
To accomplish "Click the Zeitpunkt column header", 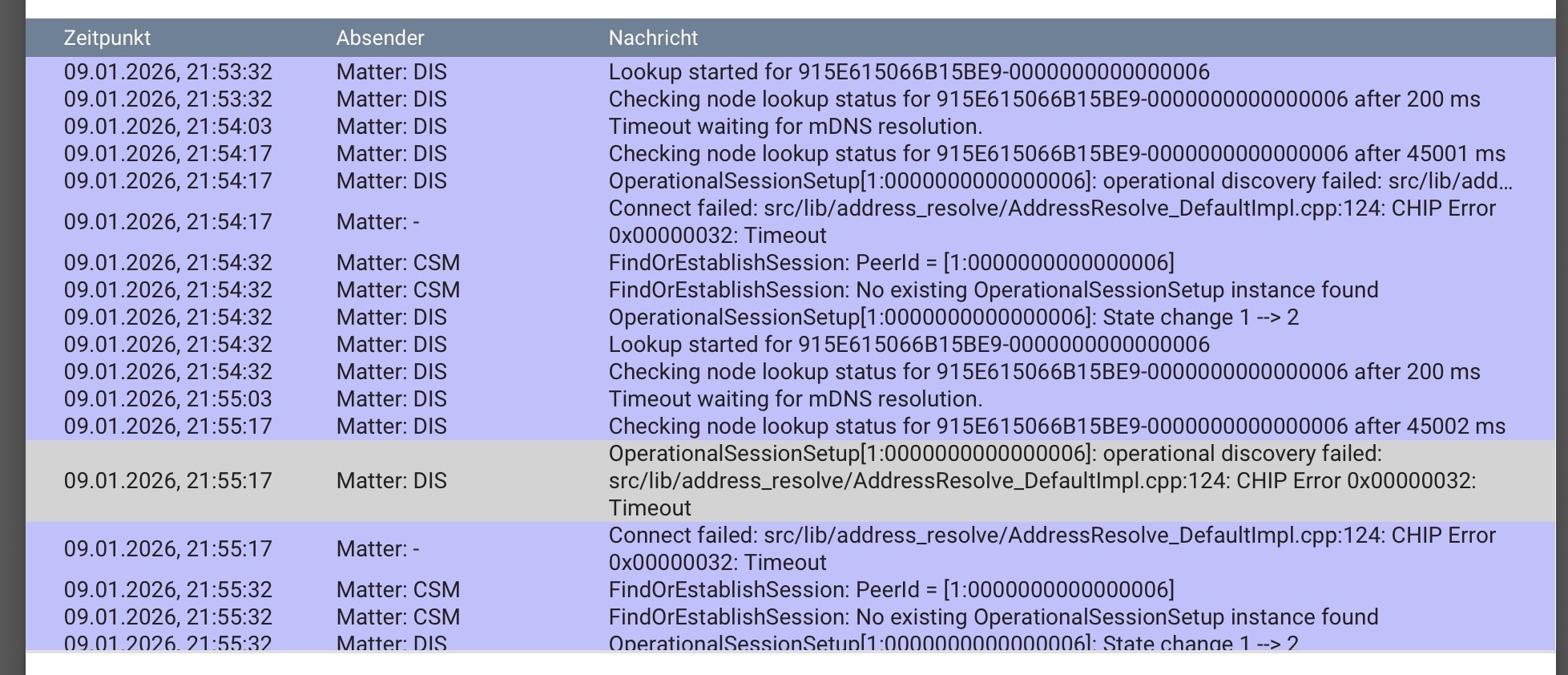I will [x=107, y=38].
